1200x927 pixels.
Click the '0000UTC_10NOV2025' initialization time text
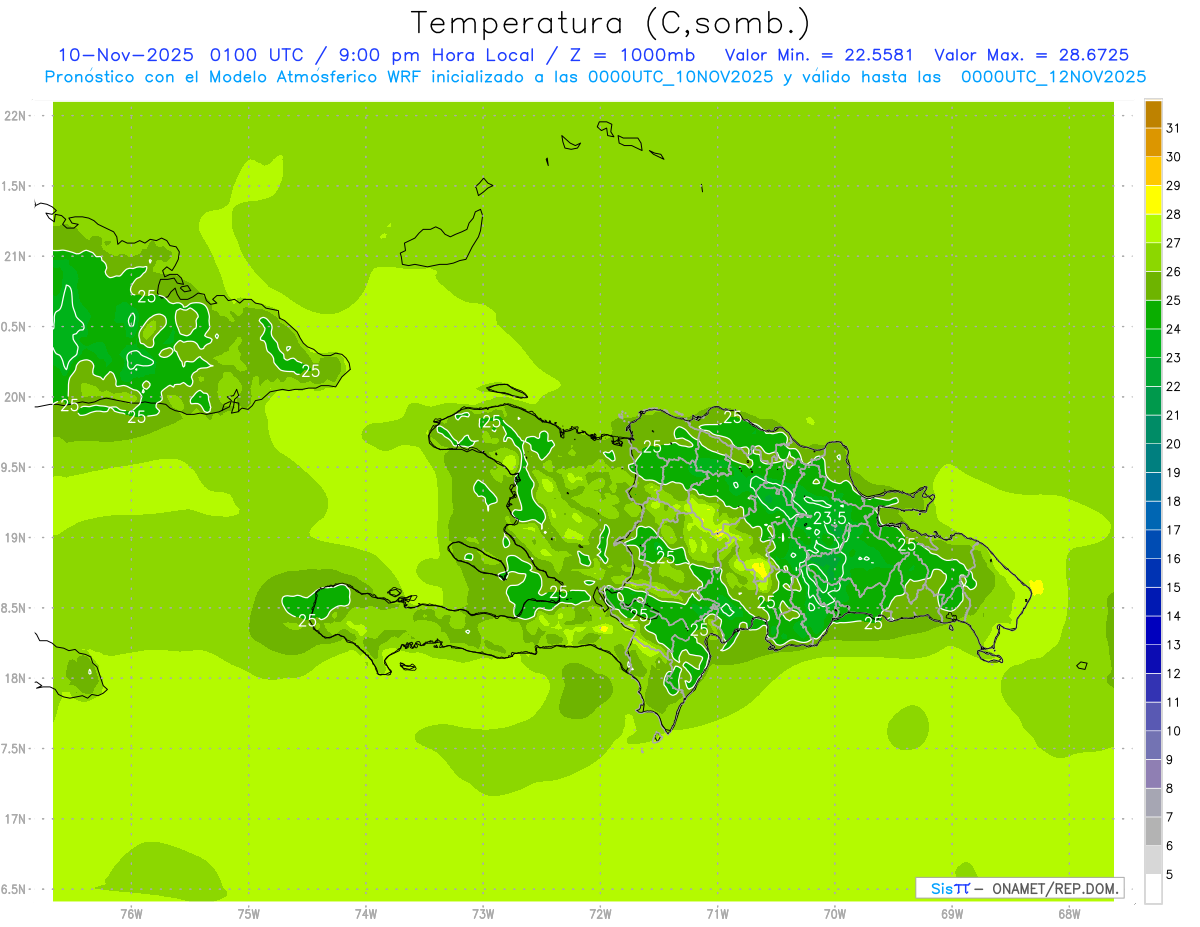point(680,77)
